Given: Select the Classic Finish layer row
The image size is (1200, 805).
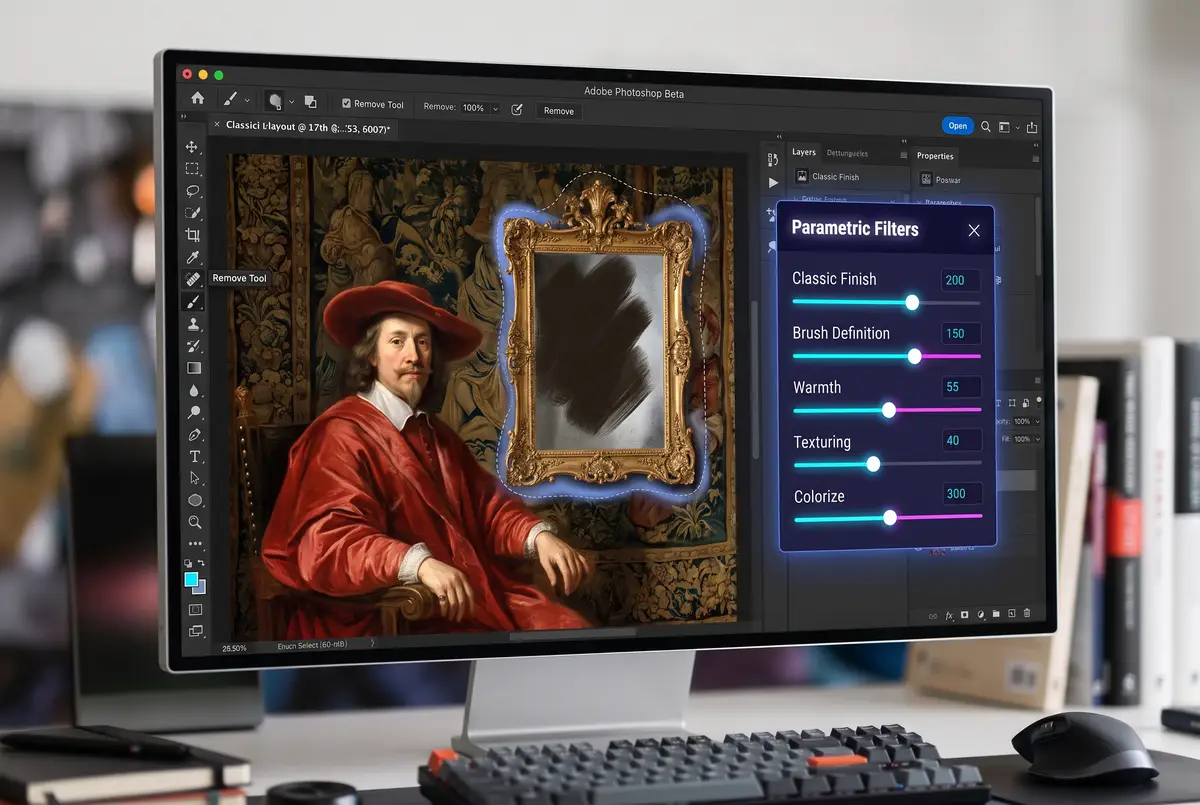Looking at the screenshot, I should [x=850, y=177].
